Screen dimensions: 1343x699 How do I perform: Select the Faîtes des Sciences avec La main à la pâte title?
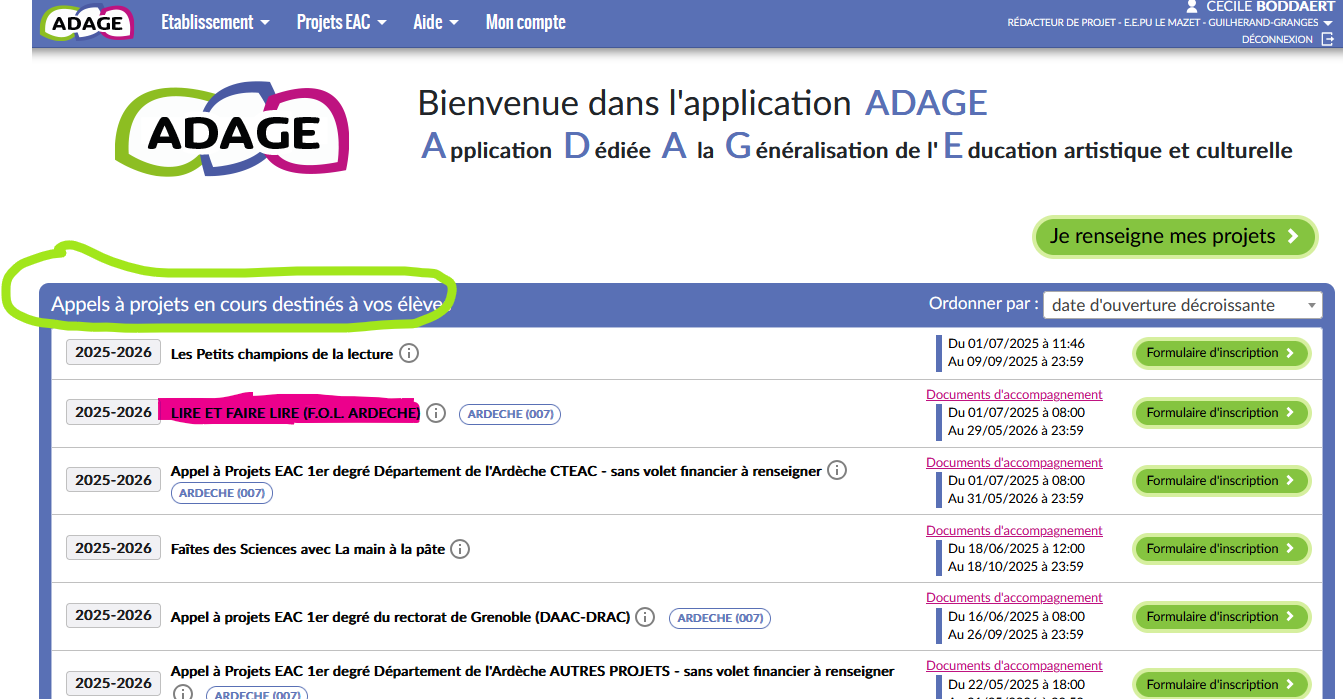308,549
